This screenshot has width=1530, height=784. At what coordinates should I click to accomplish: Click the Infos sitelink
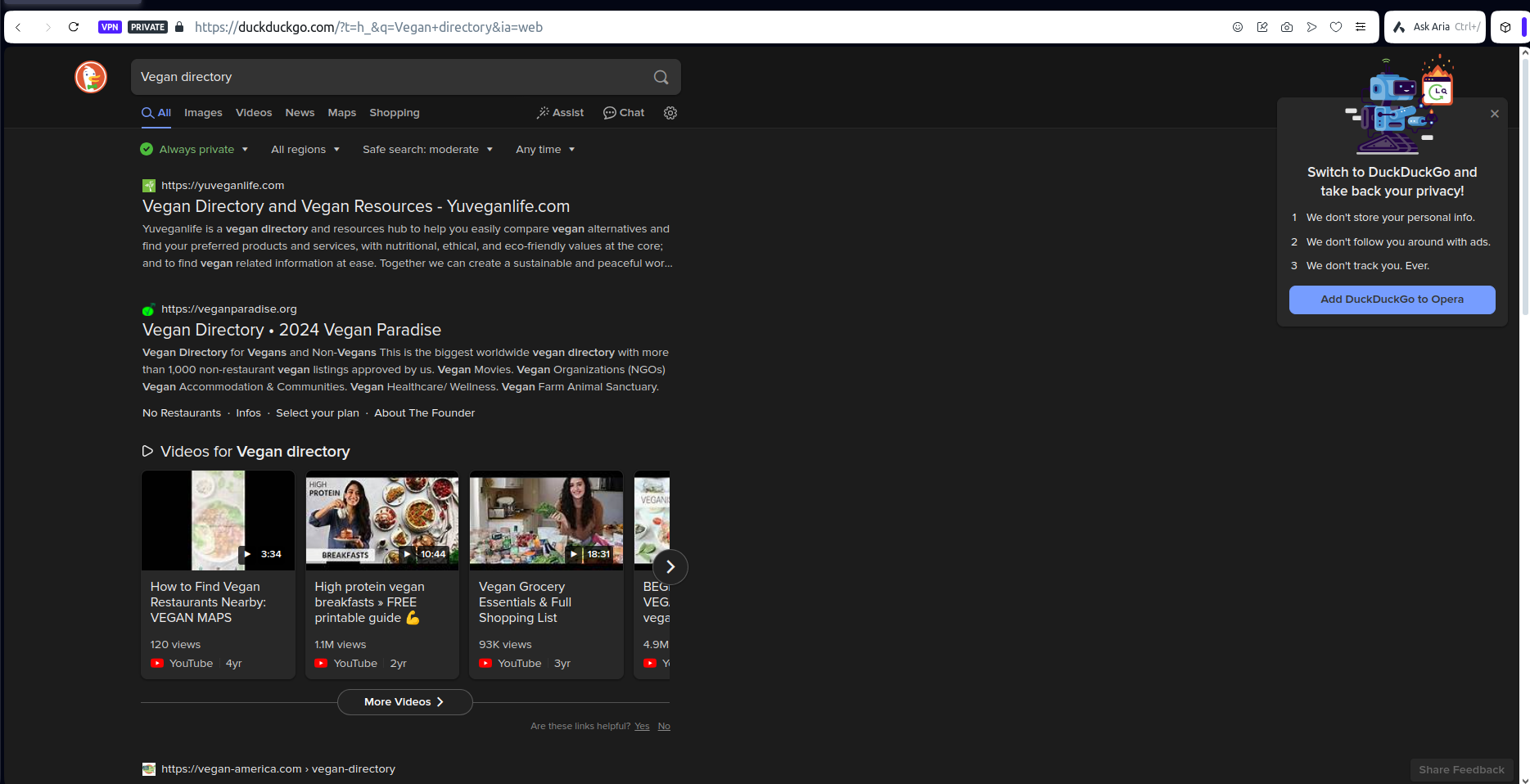click(248, 413)
